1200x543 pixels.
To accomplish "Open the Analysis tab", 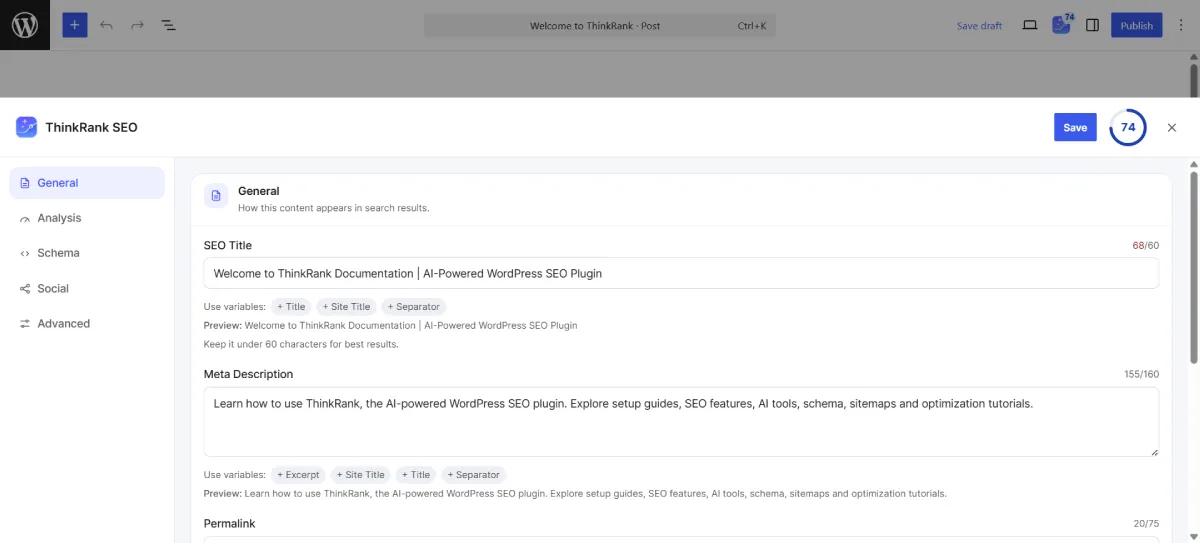I will 87,218.
